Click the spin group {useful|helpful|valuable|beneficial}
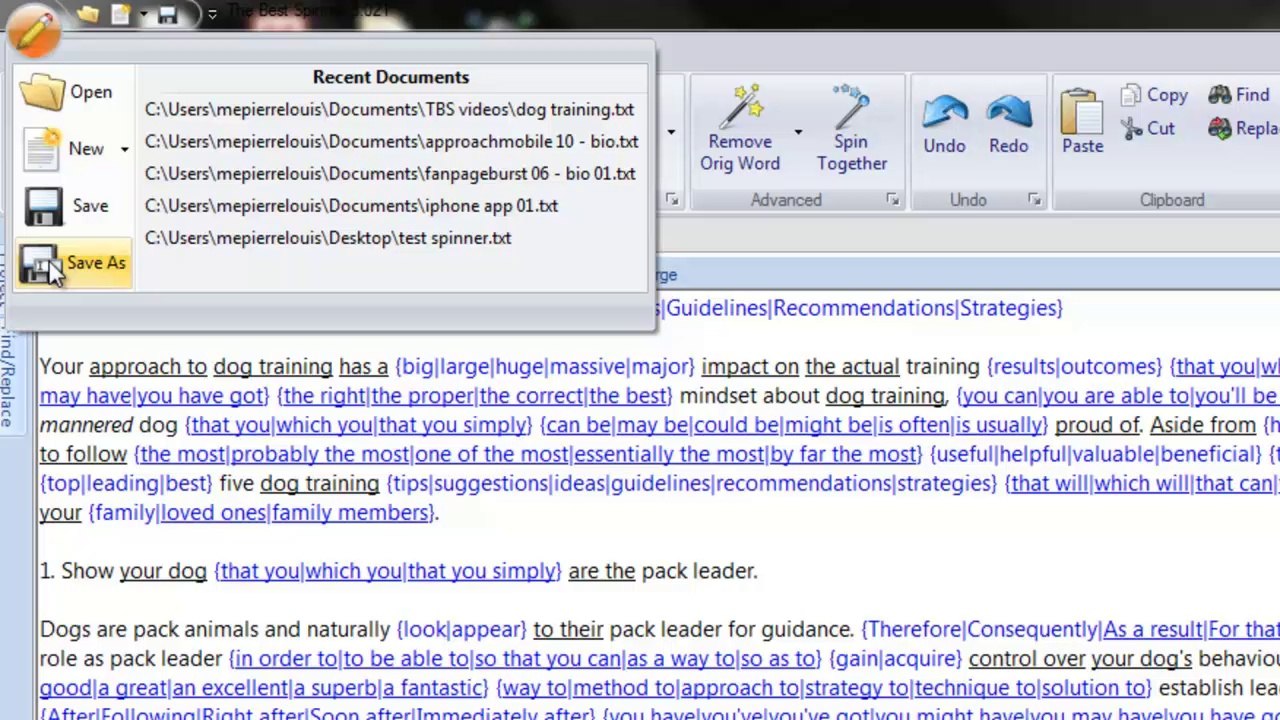Screen dimensions: 1280x720 coord(1096,455)
